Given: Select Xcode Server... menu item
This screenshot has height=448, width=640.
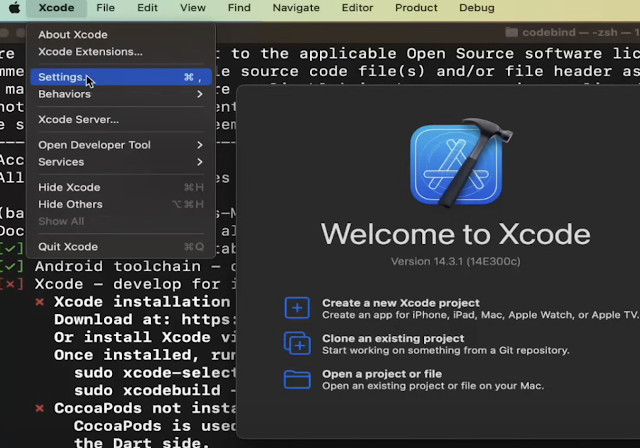Looking at the screenshot, I should coord(121,120).
